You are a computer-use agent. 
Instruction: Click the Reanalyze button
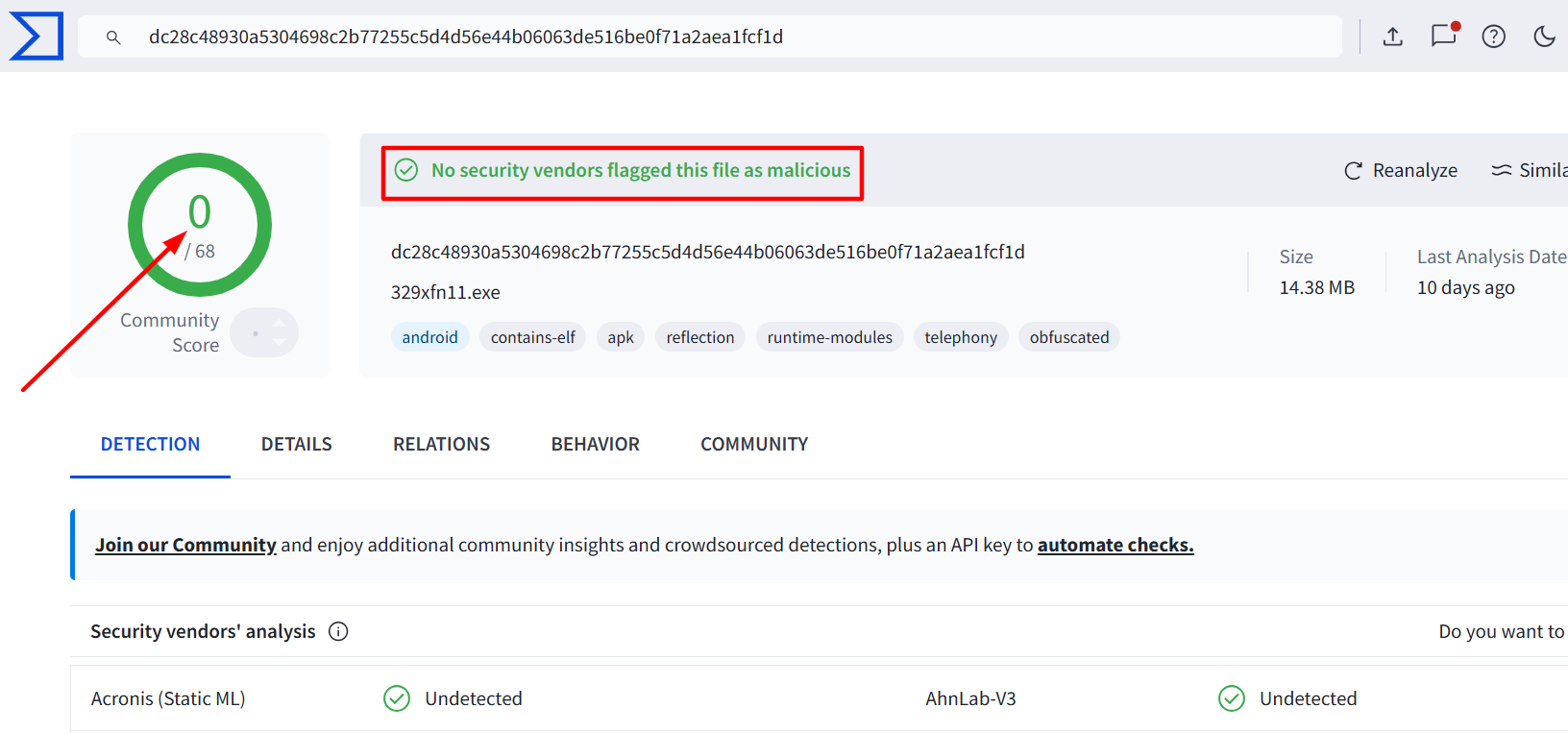coord(1401,170)
